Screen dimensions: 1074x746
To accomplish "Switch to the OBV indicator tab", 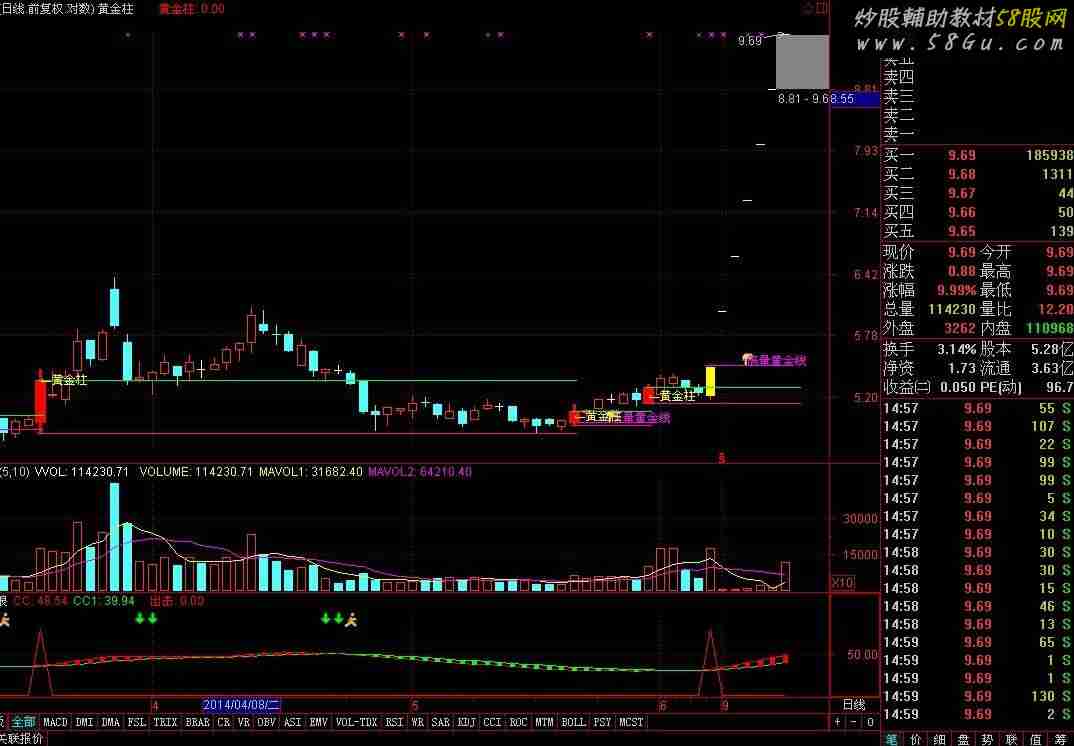I will point(267,722).
